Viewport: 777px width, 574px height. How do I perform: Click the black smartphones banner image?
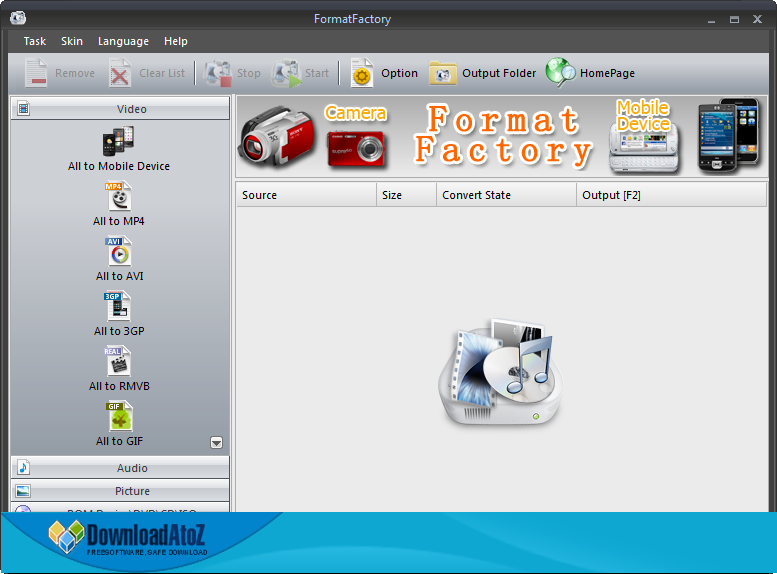(x=728, y=135)
